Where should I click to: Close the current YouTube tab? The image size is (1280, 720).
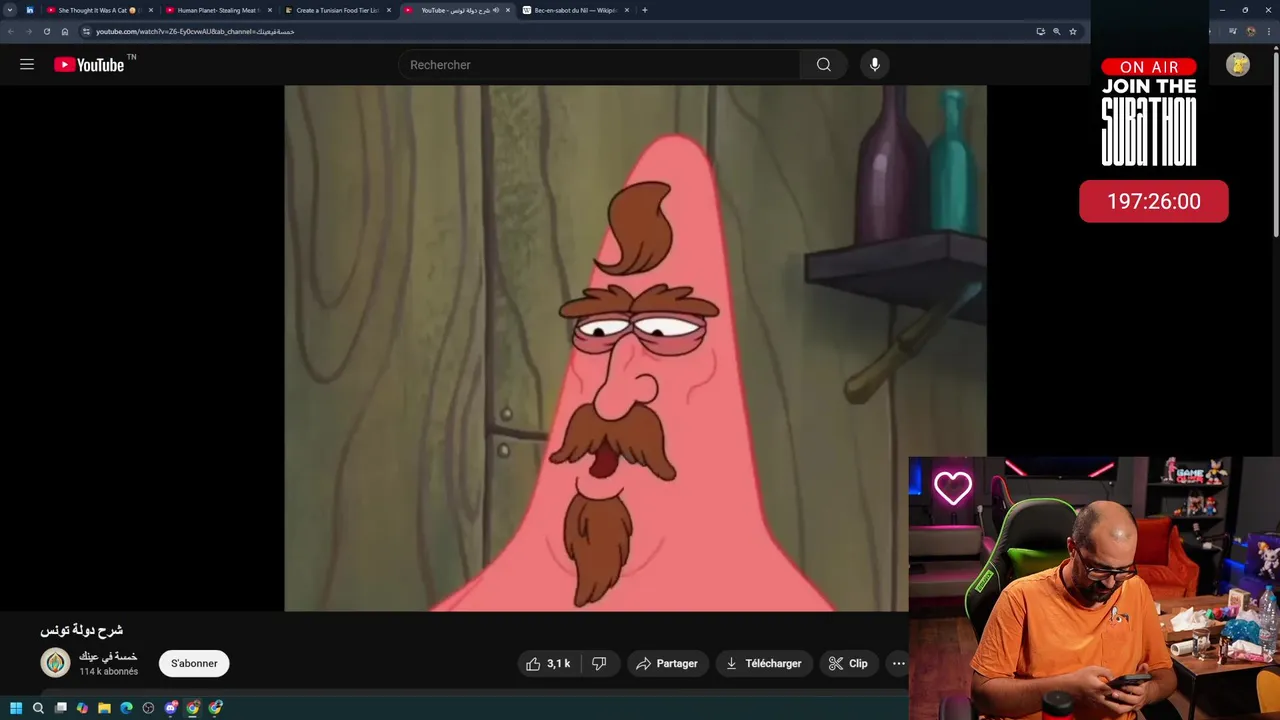tap(508, 10)
